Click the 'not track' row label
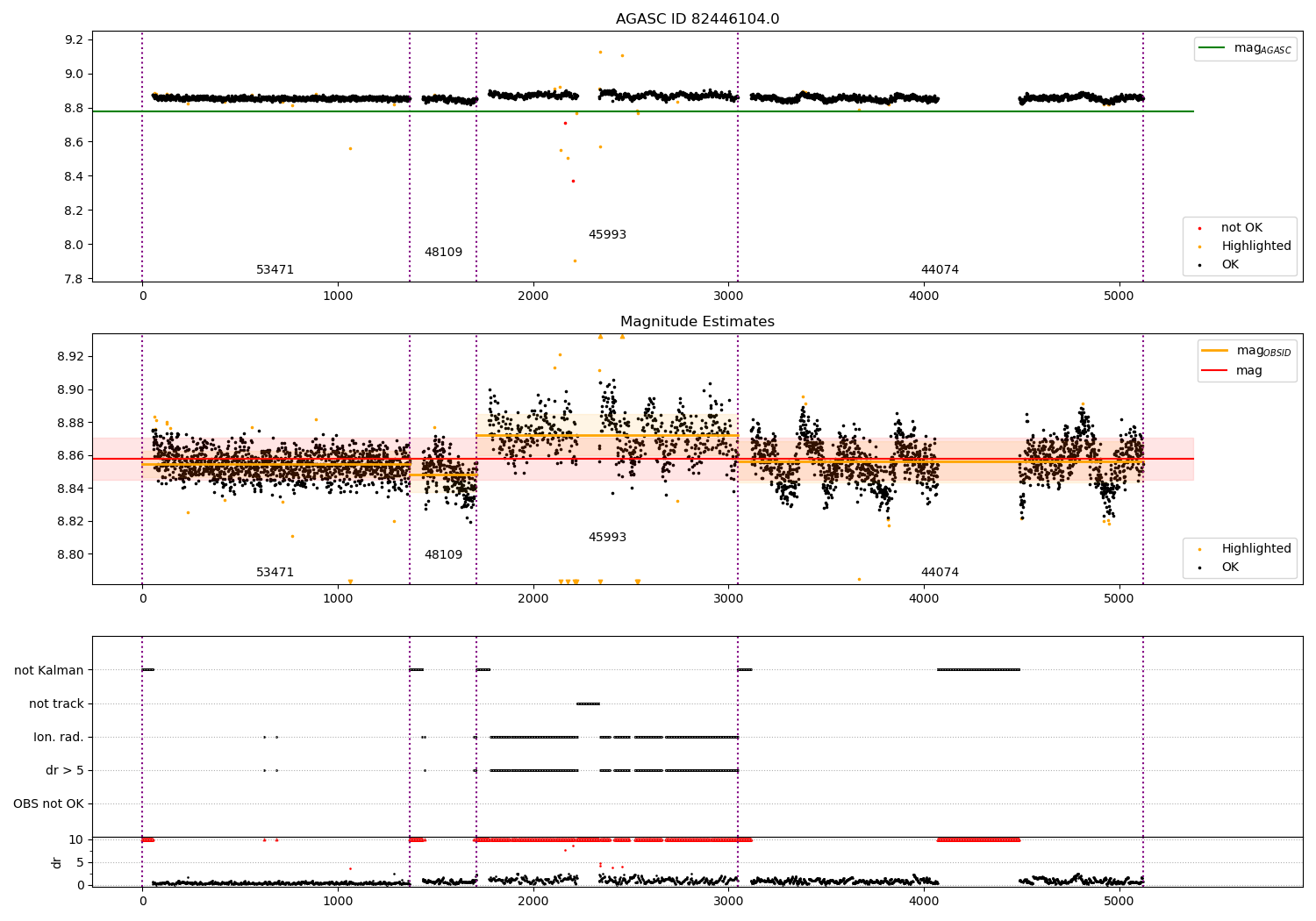The width and height of the screenshot is (1316, 921). [x=56, y=704]
